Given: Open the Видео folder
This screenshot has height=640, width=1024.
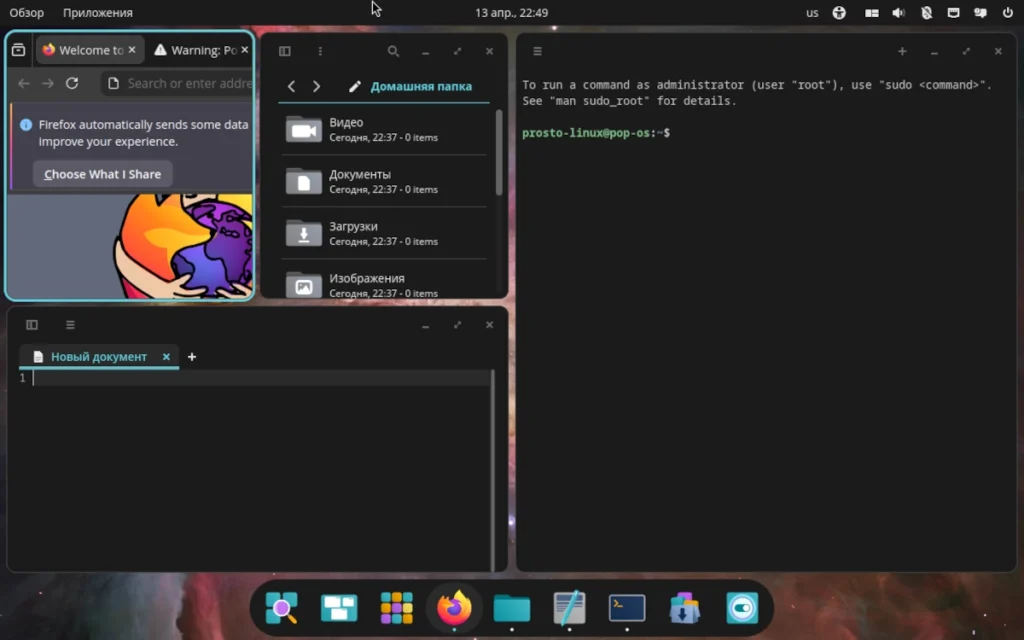Looking at the screenshot, I should tap(384, 129).
